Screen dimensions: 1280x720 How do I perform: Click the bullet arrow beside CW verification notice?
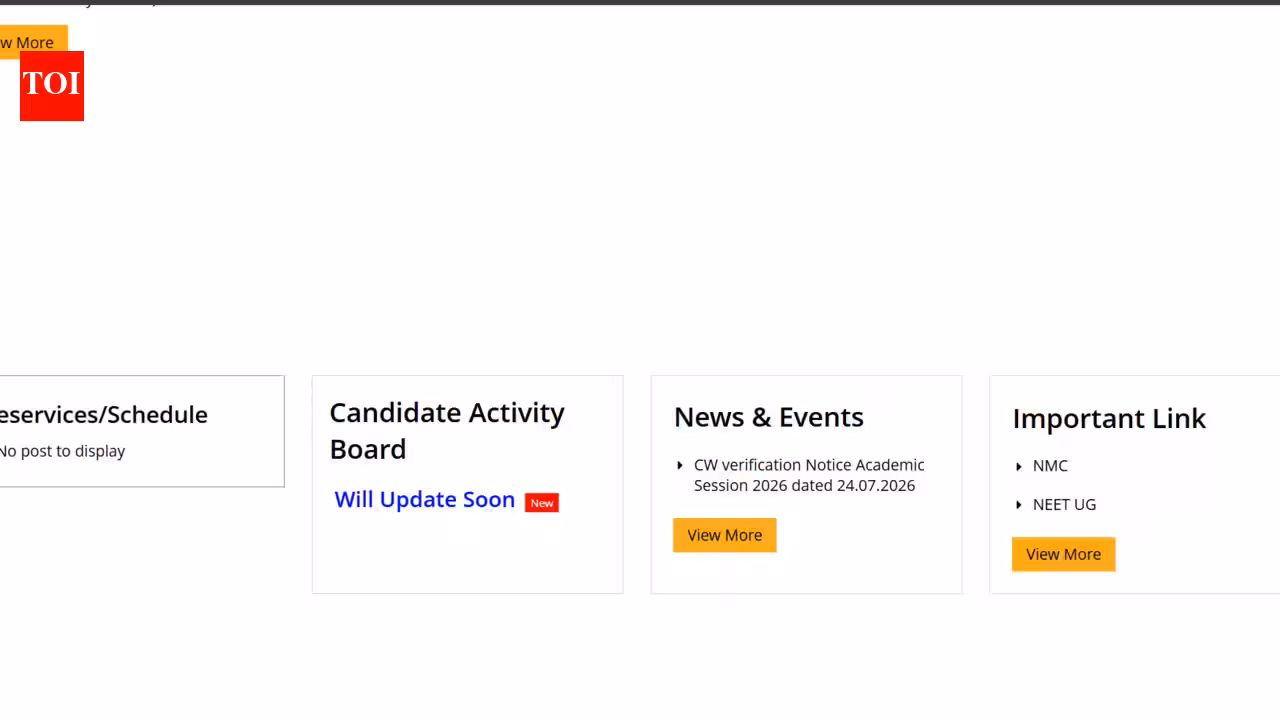(x=680, y=465)
